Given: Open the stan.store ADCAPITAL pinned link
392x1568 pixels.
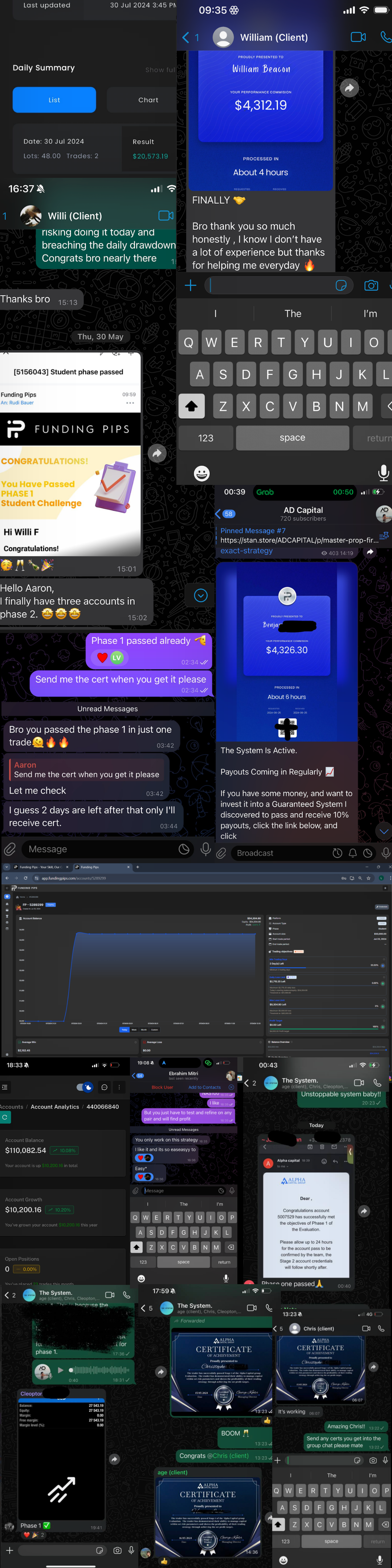Looking at the screenshot, I should click(299, 540).
